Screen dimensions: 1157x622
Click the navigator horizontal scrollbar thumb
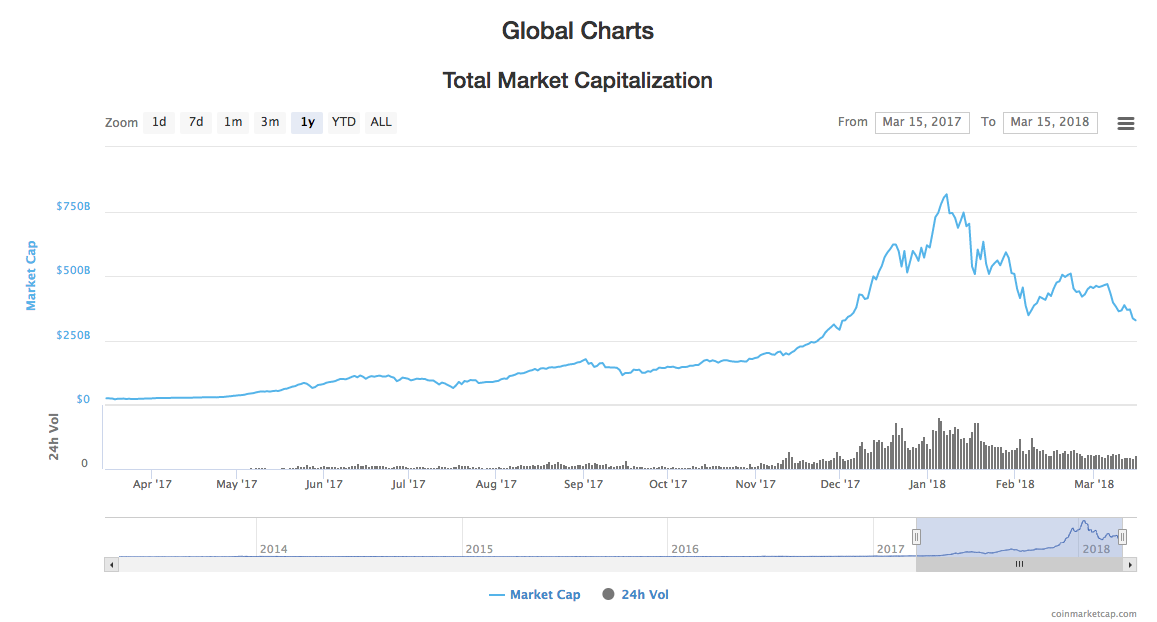[x=1019, y=564]
